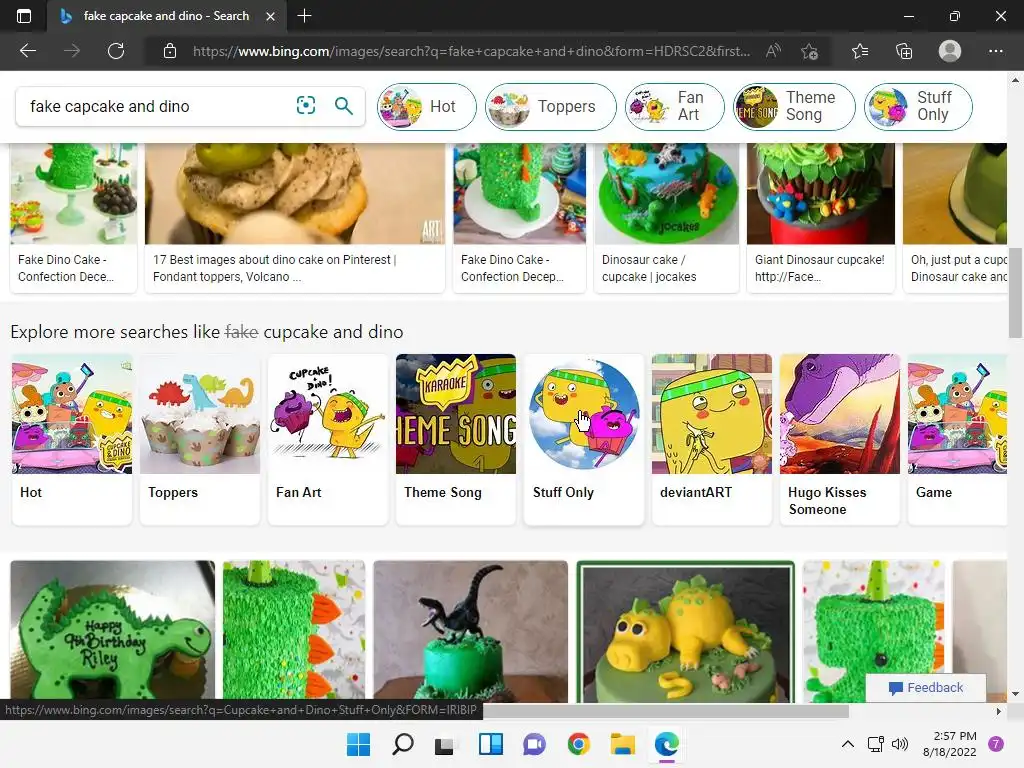Close the fake capcake and dino tab
The height and width of the screenshot is (768, 1024).
pos(270,16)
